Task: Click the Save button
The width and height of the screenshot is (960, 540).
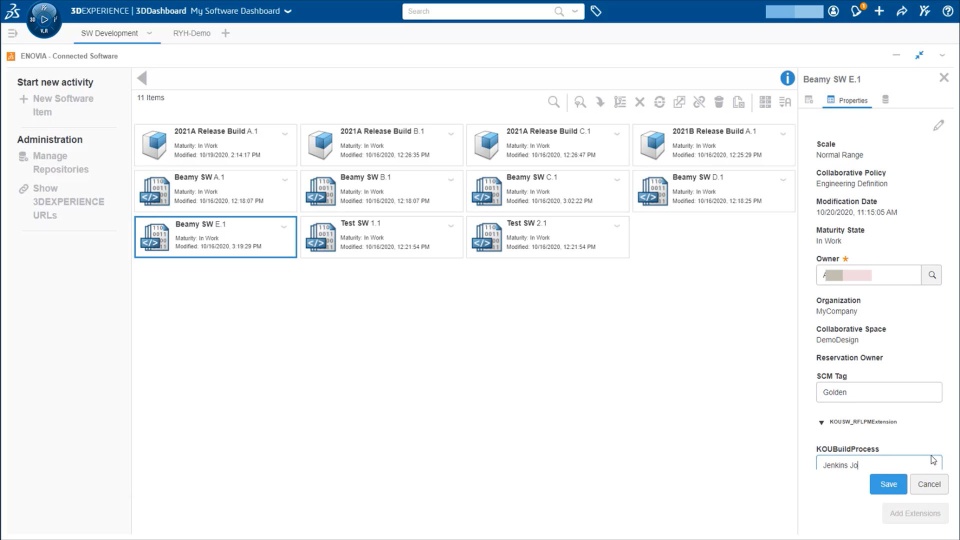Action: (x=888, y=484)
